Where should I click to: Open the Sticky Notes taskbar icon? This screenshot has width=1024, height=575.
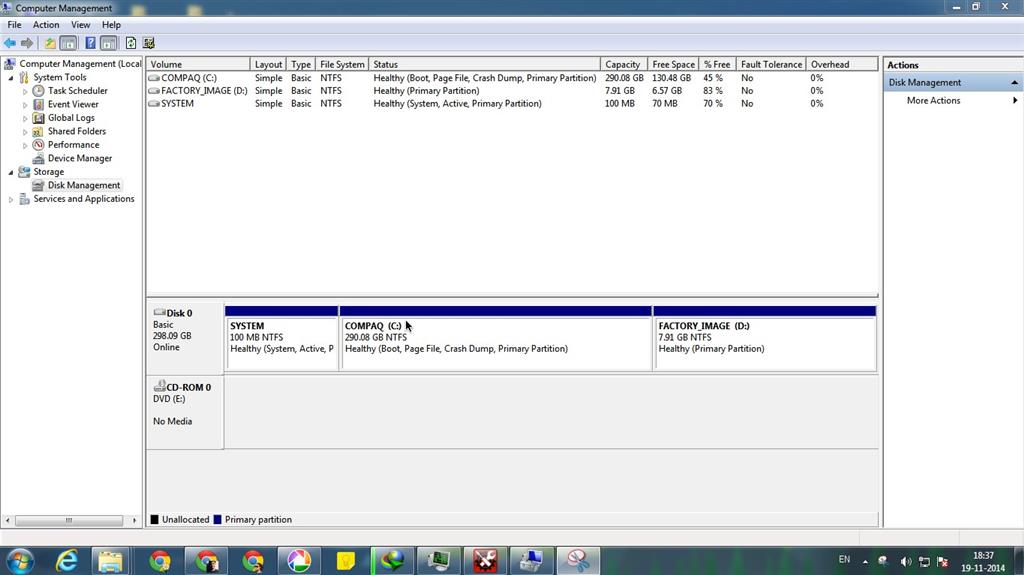pos(345,561)
